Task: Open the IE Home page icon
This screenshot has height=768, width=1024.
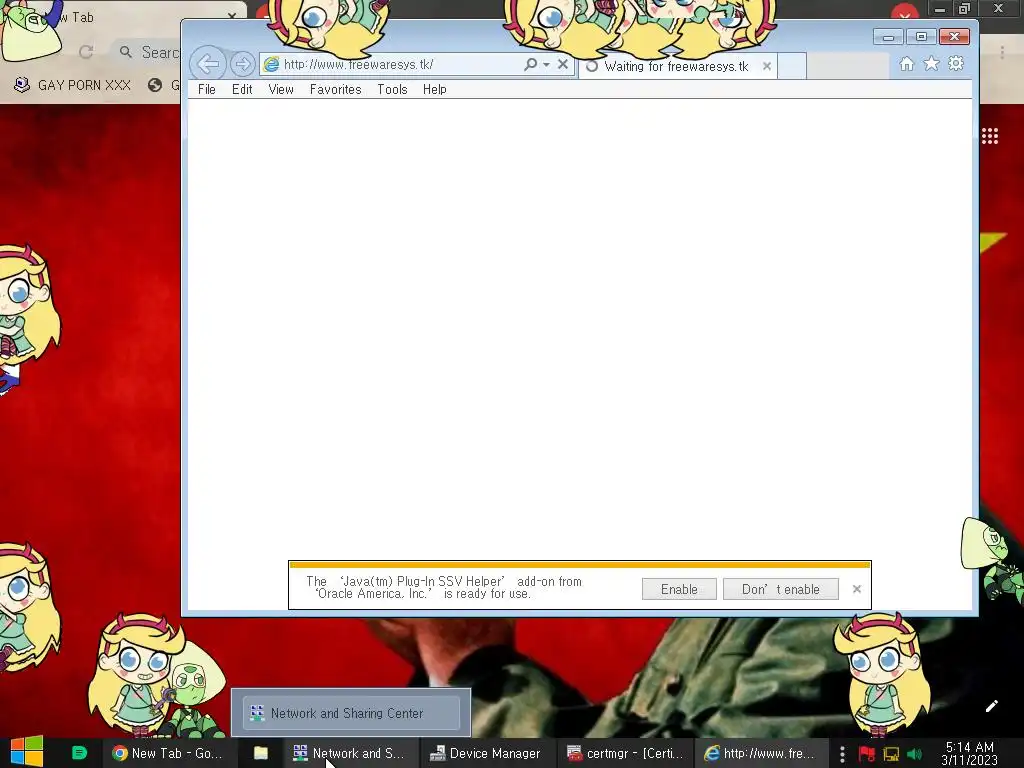Action: [x=906, y=63]
